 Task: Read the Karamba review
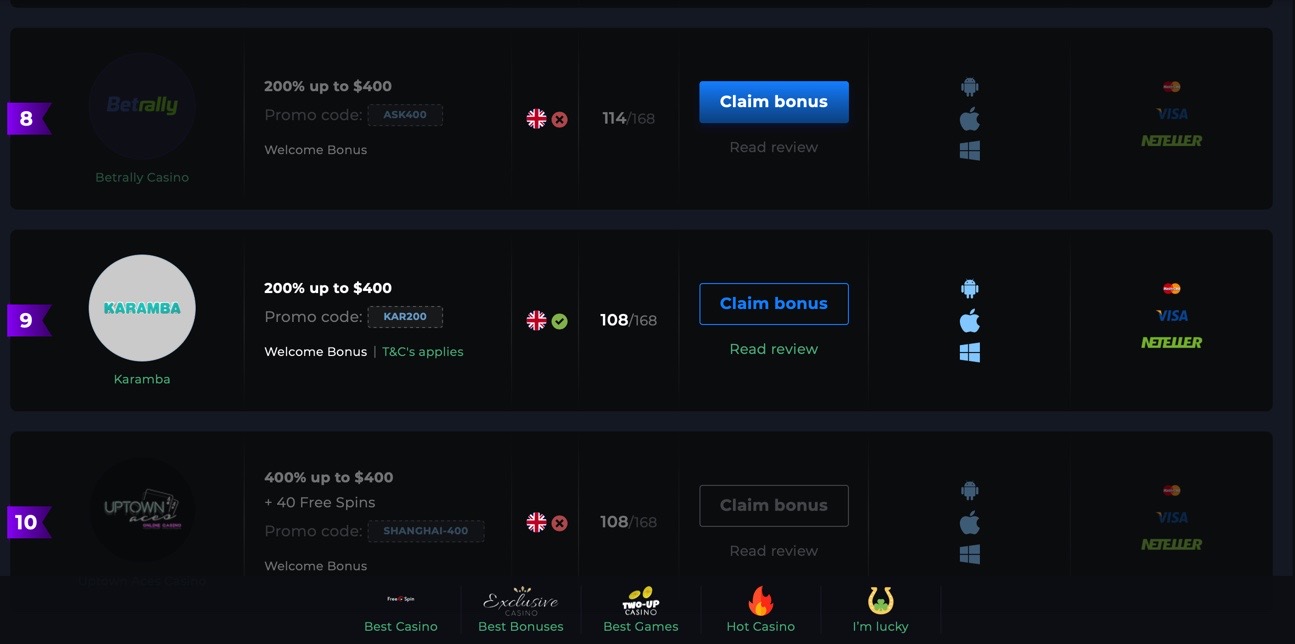[x=774, y=349]
